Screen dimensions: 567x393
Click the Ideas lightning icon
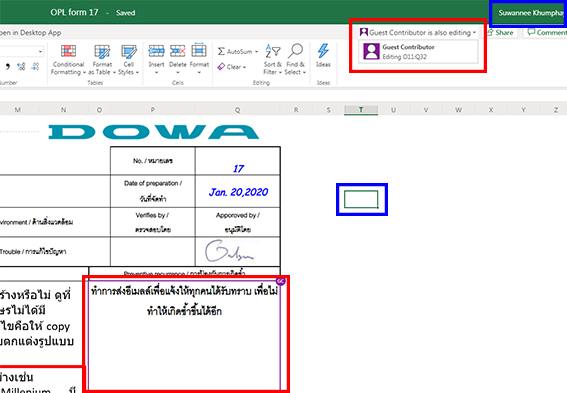coord(323,51)
